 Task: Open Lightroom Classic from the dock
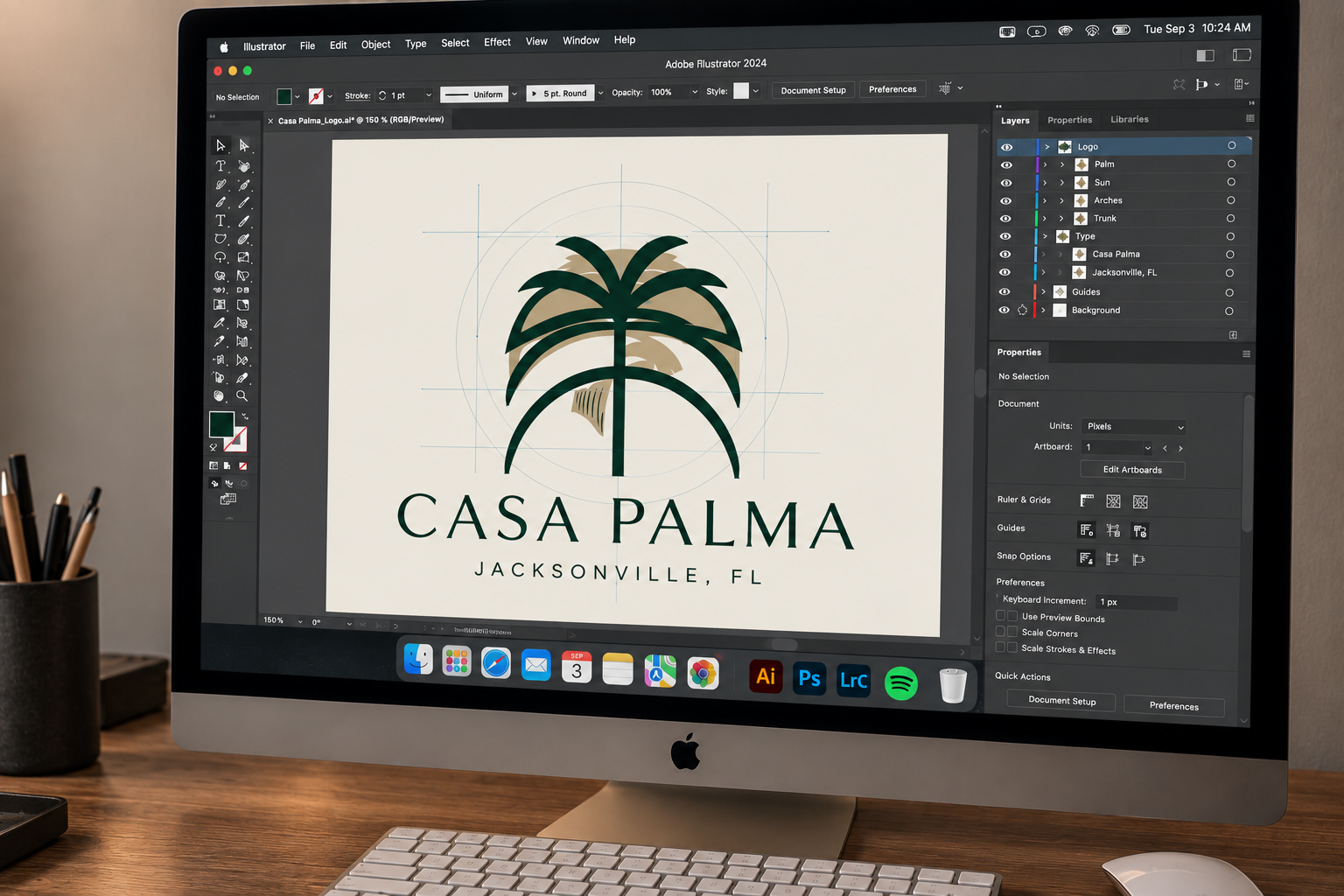[854, 681]
